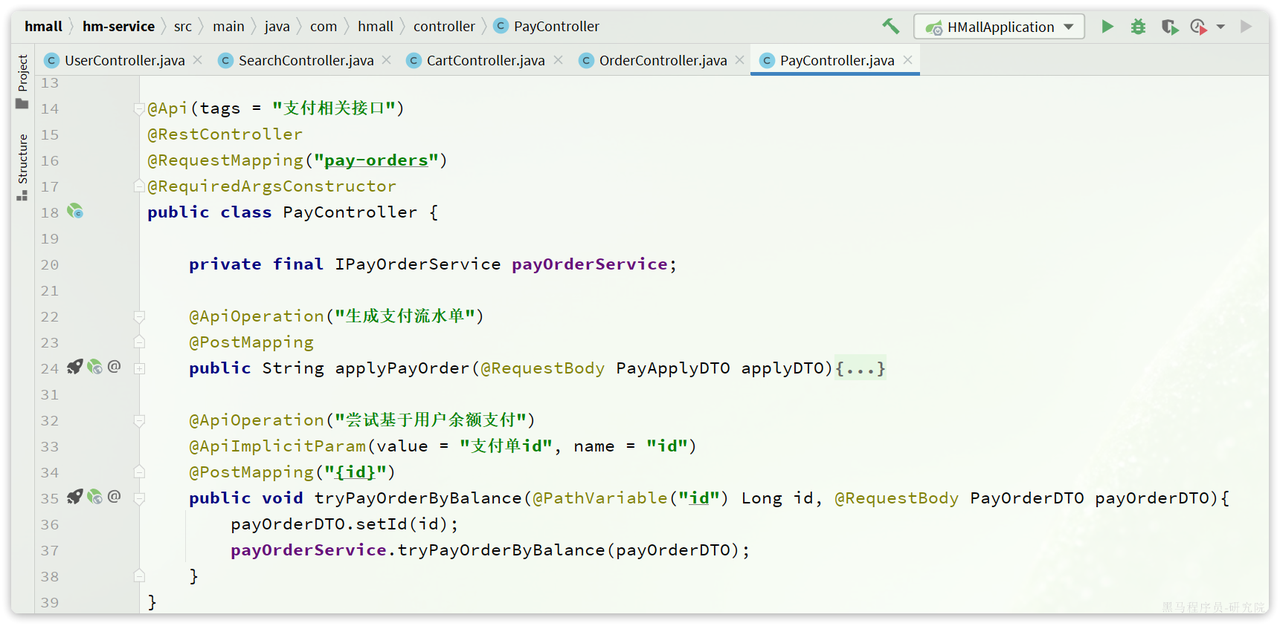Expand the folded {...} method body
The height and width of the screenshot is (626, 1280).
coord(861,369)
